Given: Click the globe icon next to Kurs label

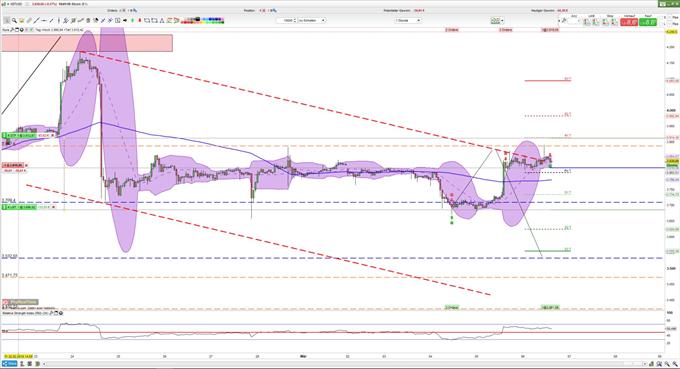Looking at the screenshot, I should click(x=22, y=30).
